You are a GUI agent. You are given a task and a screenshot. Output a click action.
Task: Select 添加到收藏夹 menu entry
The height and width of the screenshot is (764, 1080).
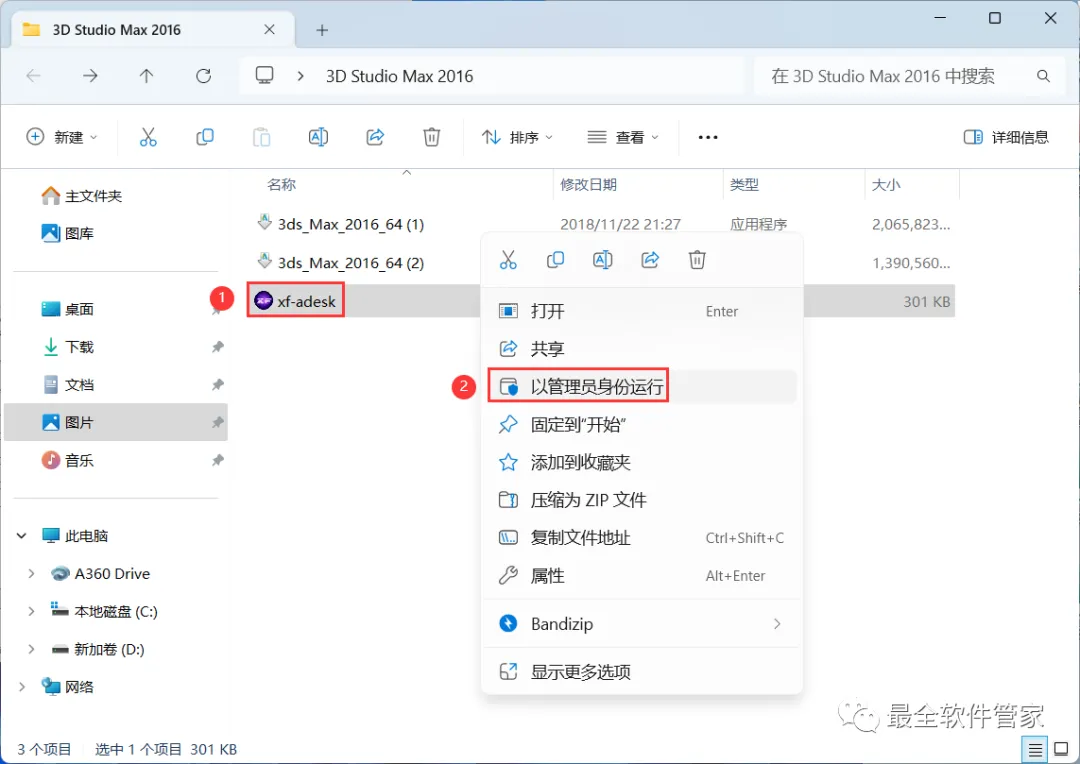[642, 462]
